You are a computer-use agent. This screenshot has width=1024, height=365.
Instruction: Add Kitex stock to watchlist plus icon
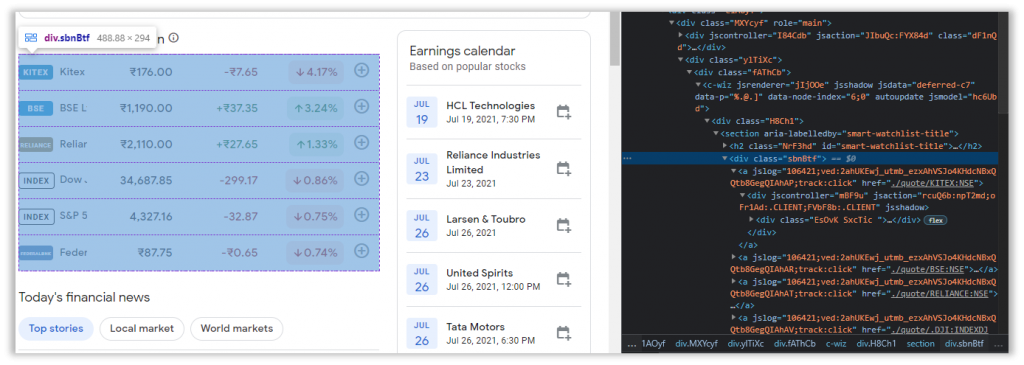click(361, 71)
